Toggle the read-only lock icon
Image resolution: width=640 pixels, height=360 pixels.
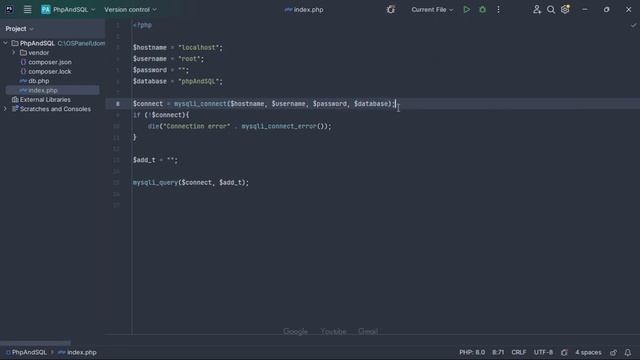click(x=613, y=352)
